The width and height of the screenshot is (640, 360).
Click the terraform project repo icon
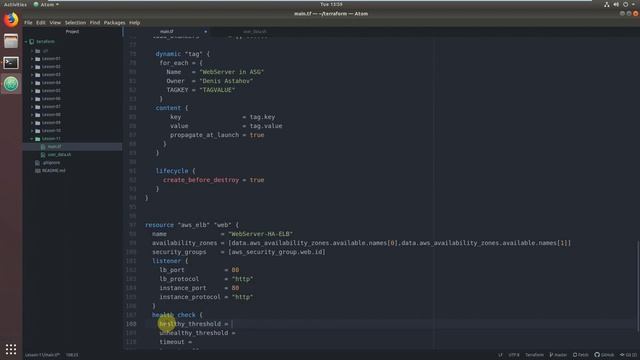coord(32,42)
